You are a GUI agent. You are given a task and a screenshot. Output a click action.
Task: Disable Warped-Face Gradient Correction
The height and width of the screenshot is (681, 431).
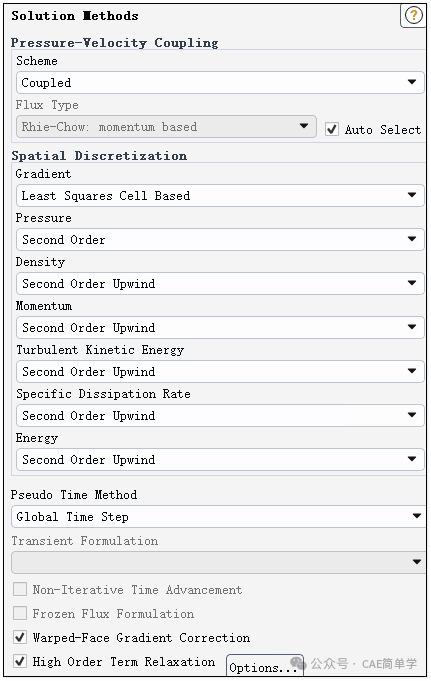20,638
